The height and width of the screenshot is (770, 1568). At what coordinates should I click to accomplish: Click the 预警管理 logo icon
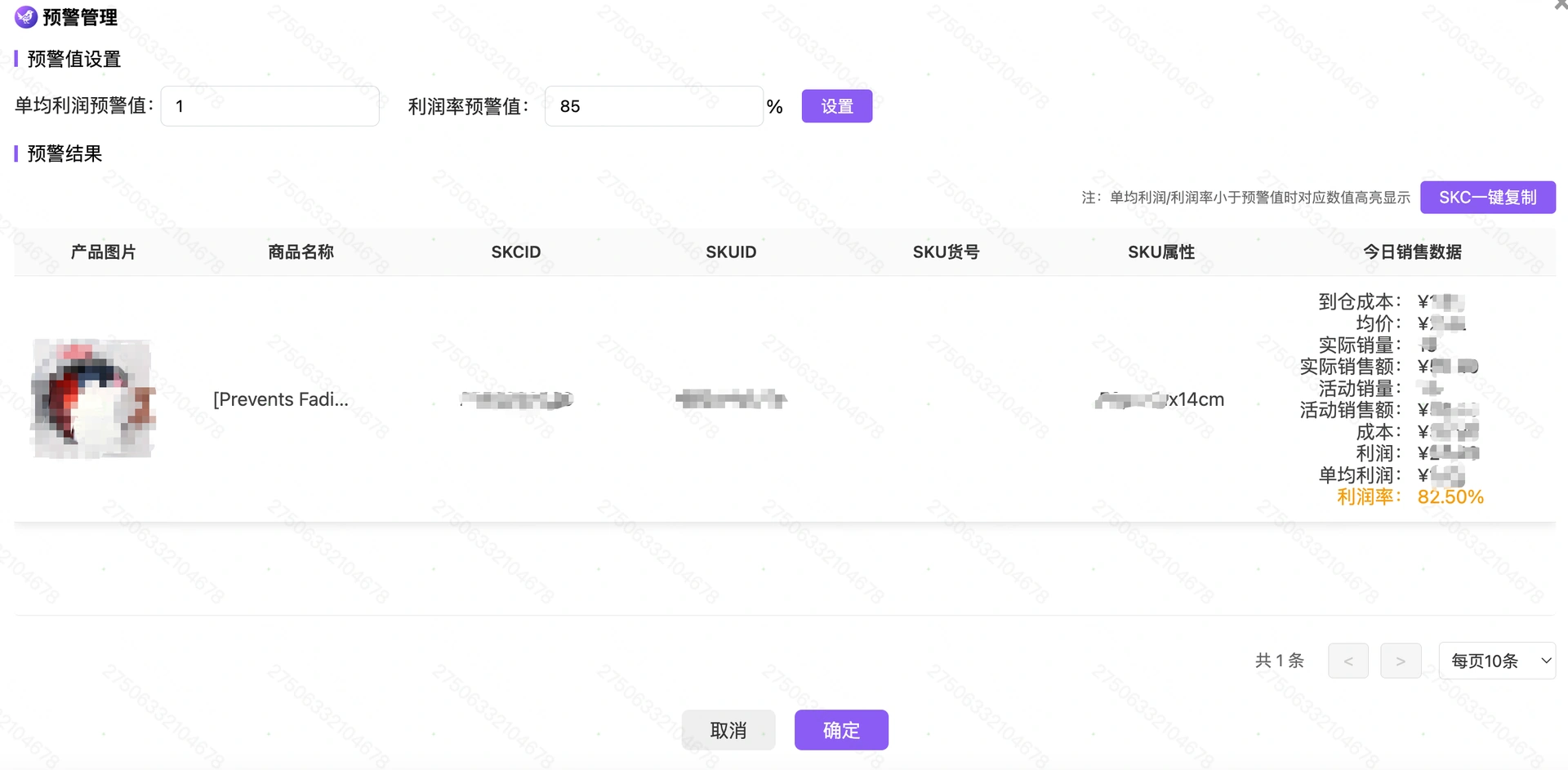(26, 16)
